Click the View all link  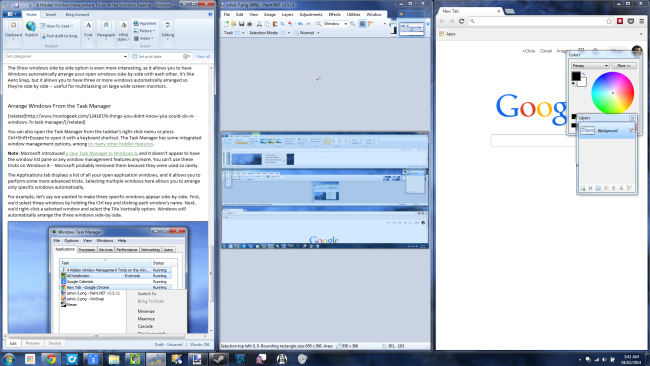coord(203,56)
